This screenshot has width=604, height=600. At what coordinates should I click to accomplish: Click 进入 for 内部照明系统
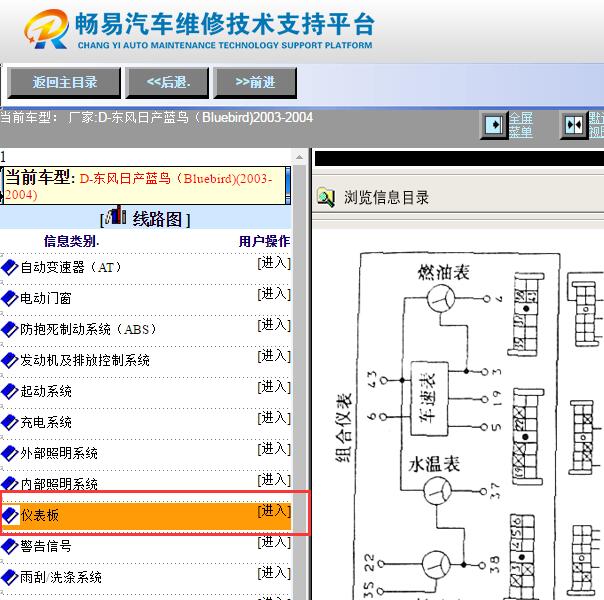tap(274, 480)
